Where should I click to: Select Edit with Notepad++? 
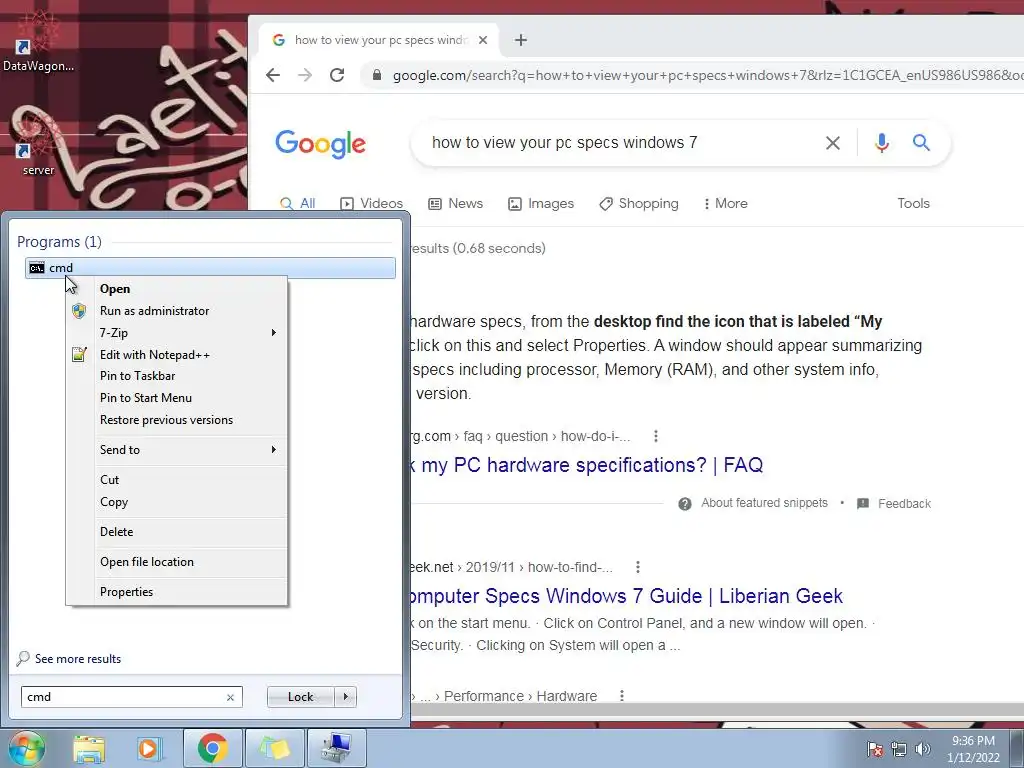click(x=155, y=355)
